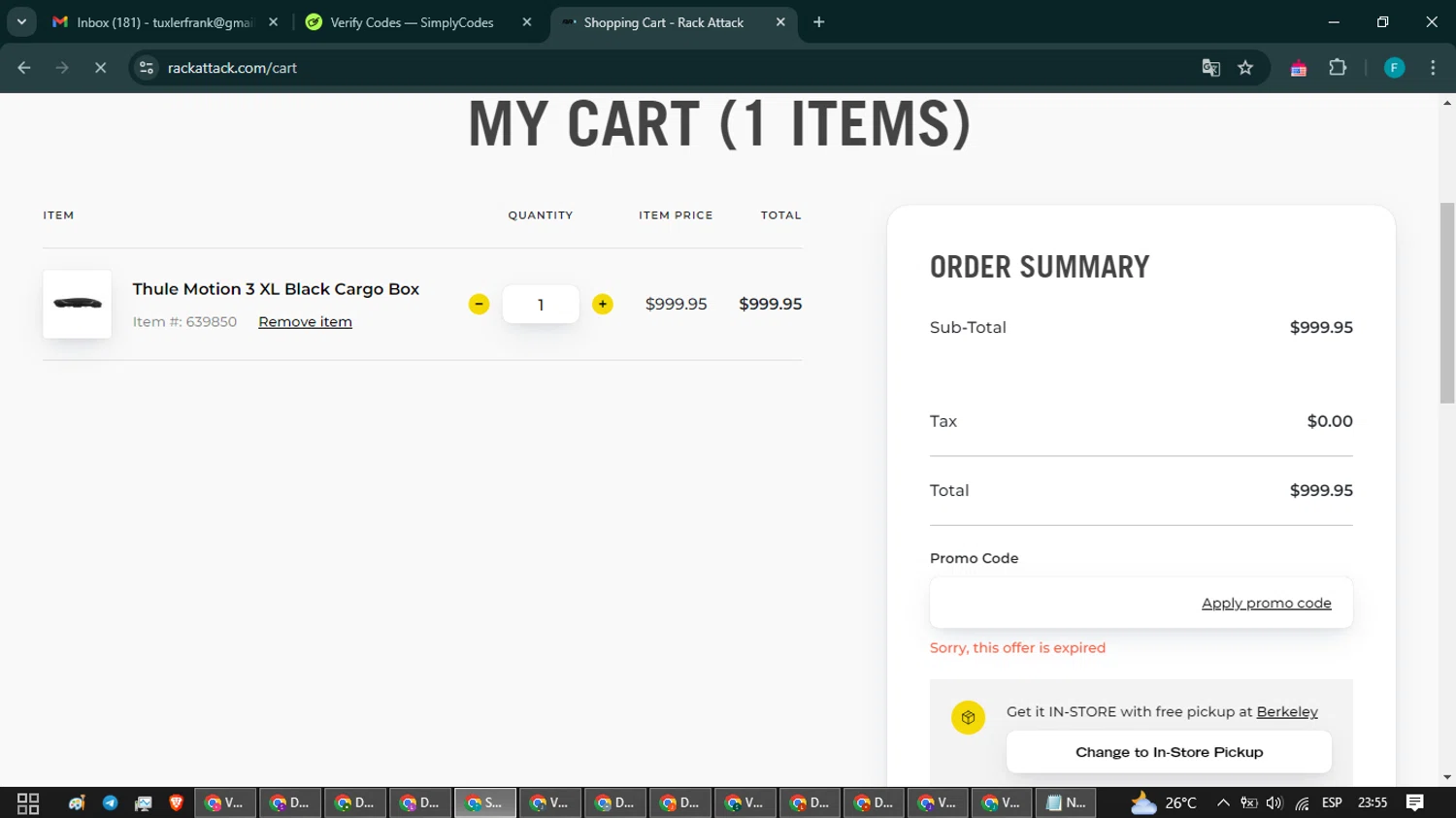This screenshot has height=818, width=1456.
Task: Click the page scrollbar thumb
Action: tap(1447, 303)
